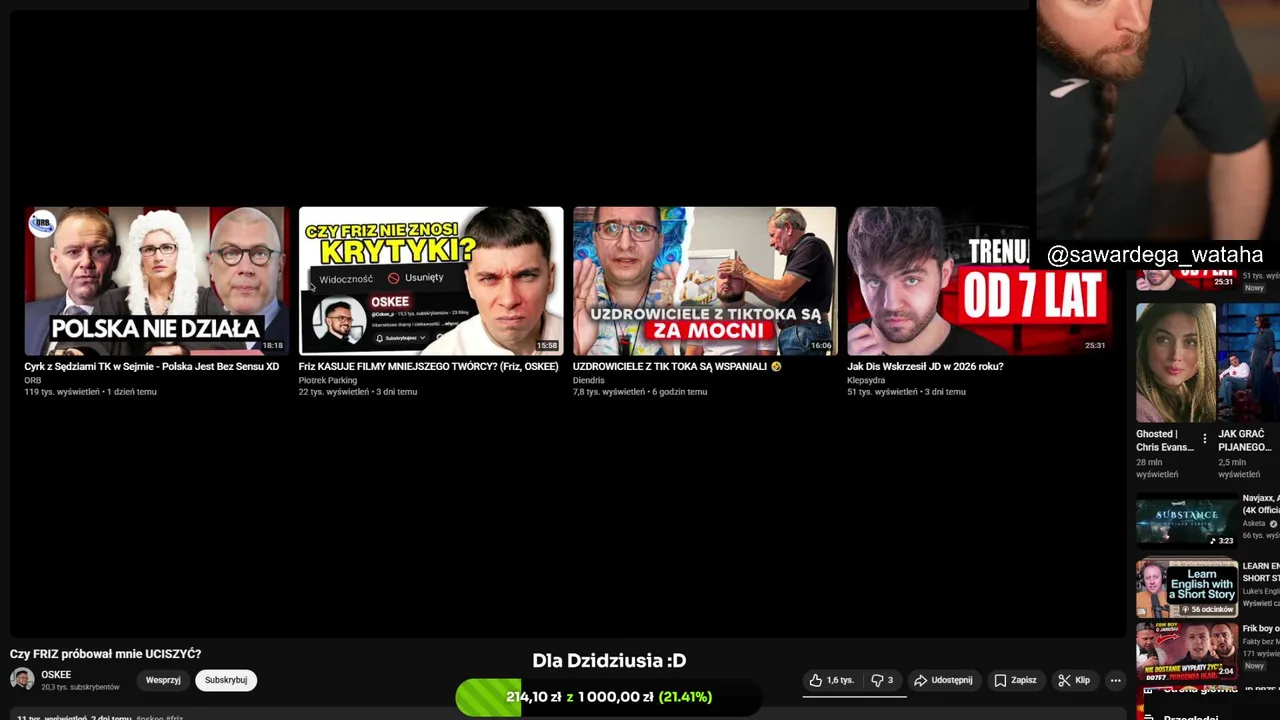The width and height of the screenshot is (1280, 720).
Task: Create a clip with the Klip button
Action: click(x=1075, y=680)
